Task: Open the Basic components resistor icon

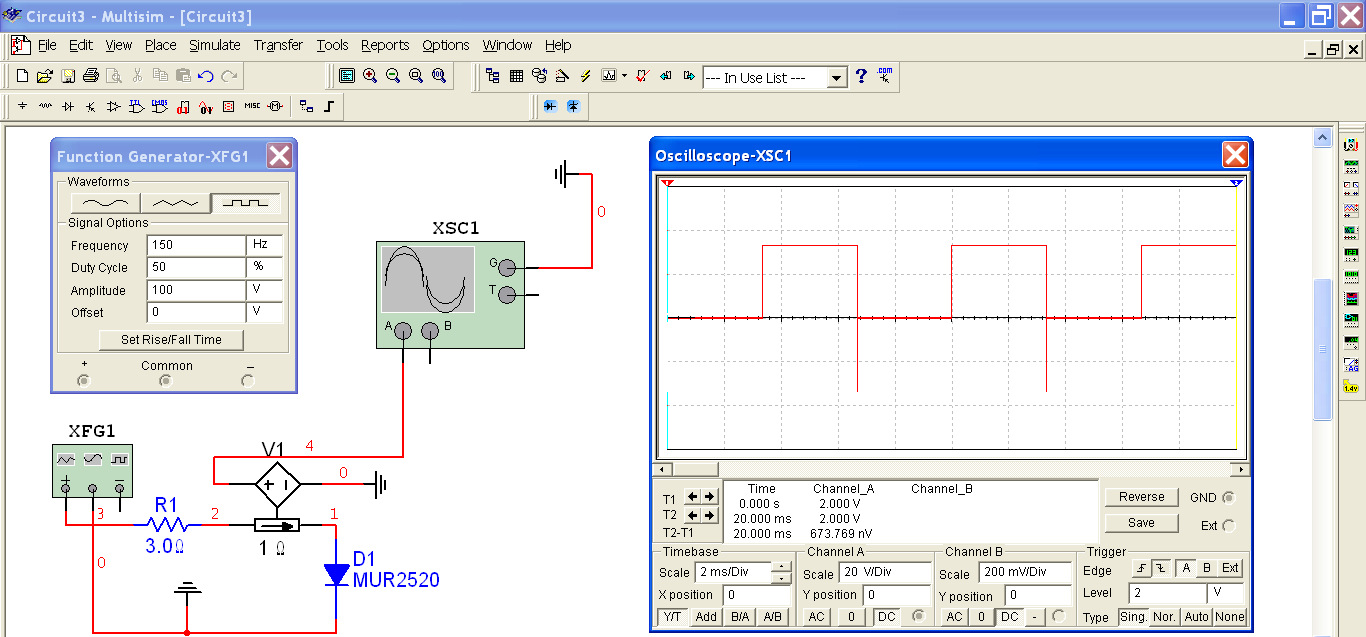Action: pos(45,106)
